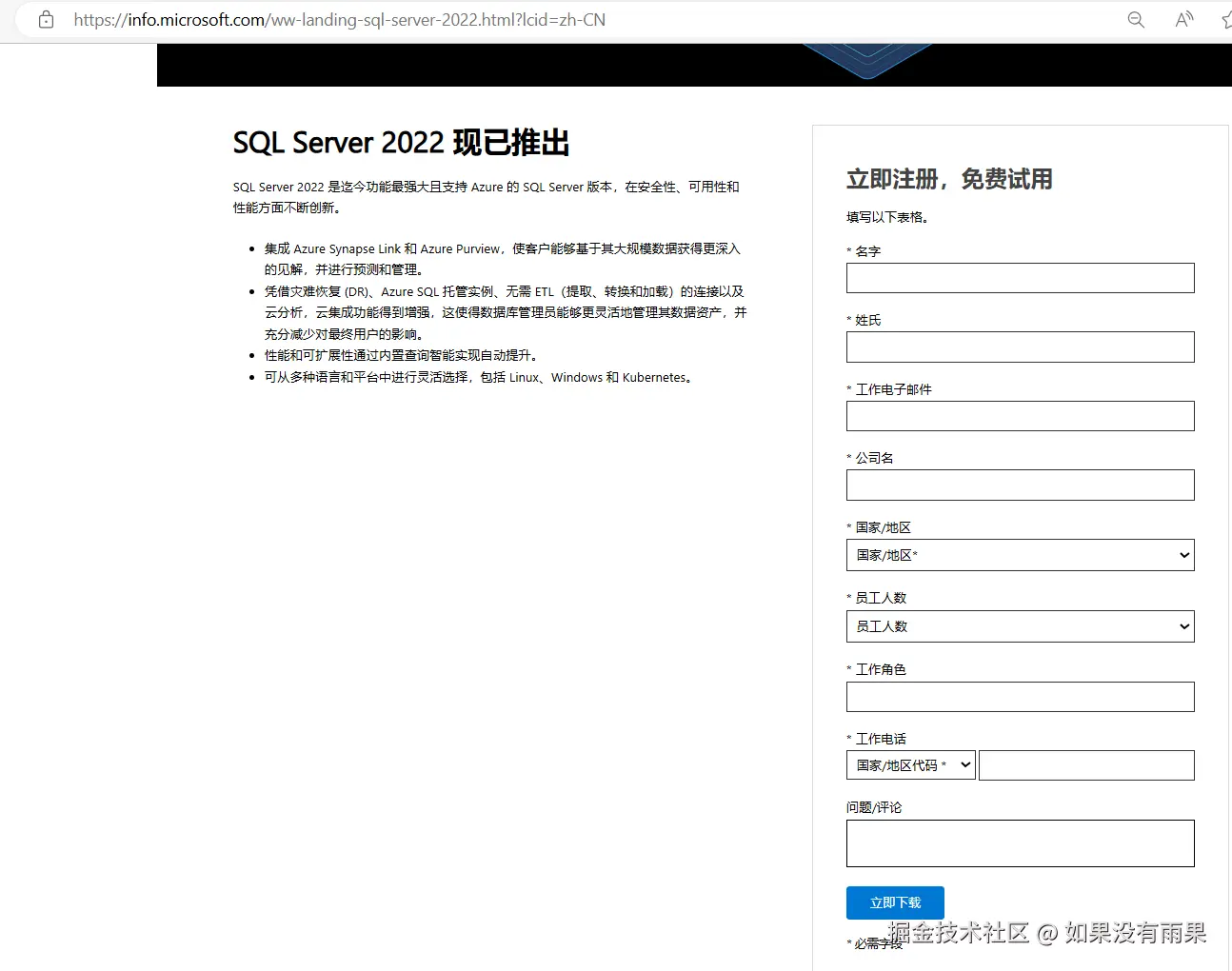Click the 问题/评论 label
Viewport: 1232px width, 971px height.
874,807
